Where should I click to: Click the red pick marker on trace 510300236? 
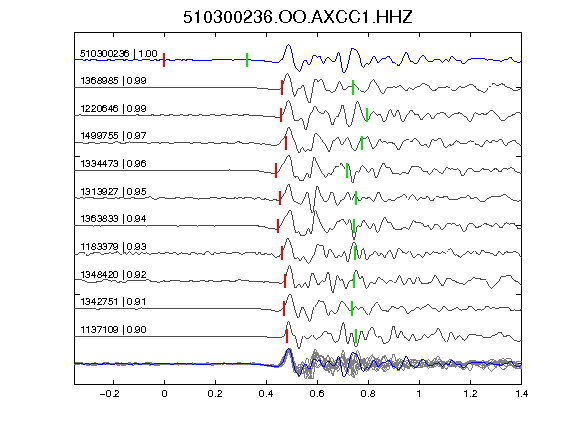click(164, 60)
